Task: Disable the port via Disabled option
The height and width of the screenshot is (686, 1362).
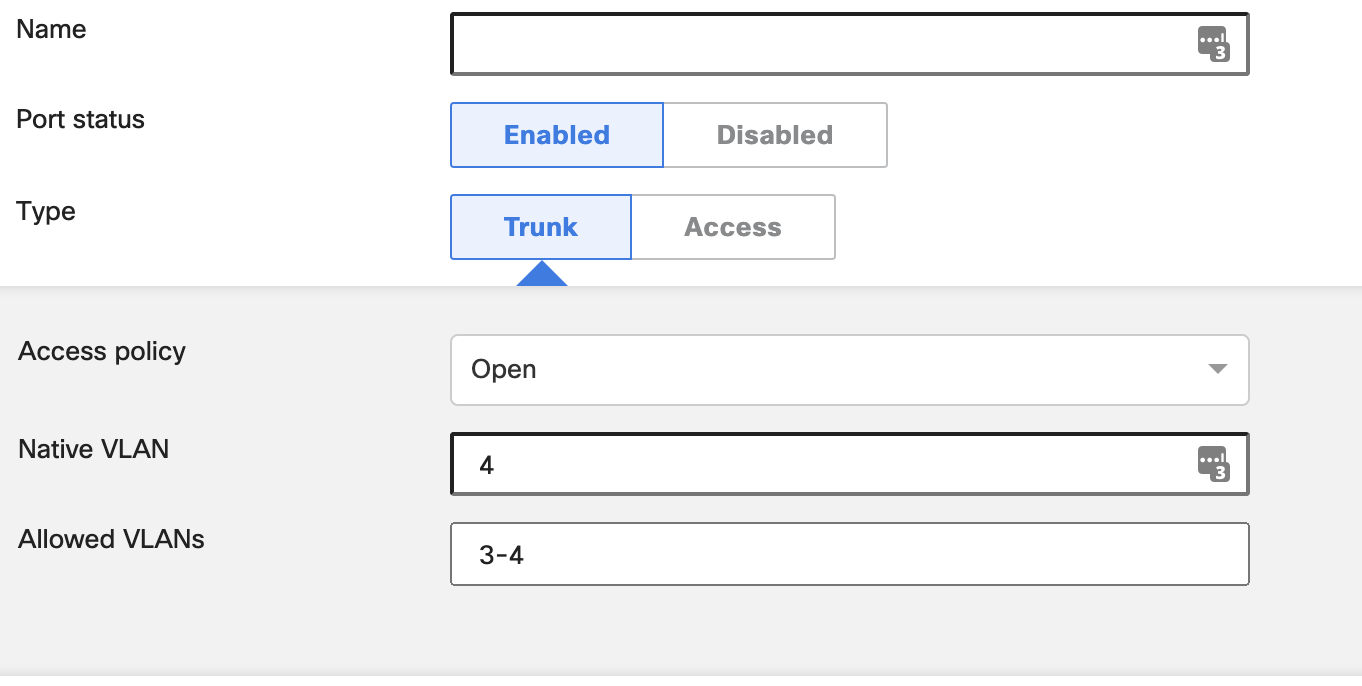Action: [775, 134]
